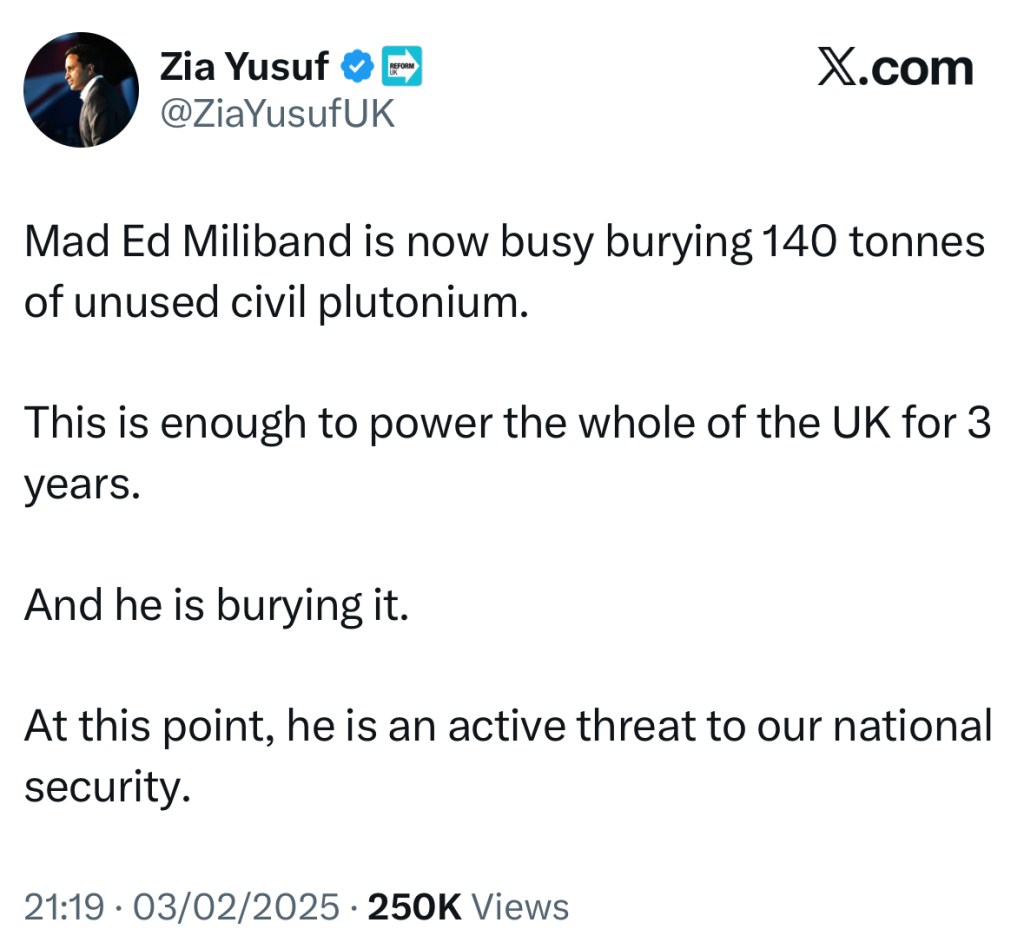The width and height of the screenshot is (1024, 949).
Task: Click the word "security." at tweet end
Action: pos(106,787)
